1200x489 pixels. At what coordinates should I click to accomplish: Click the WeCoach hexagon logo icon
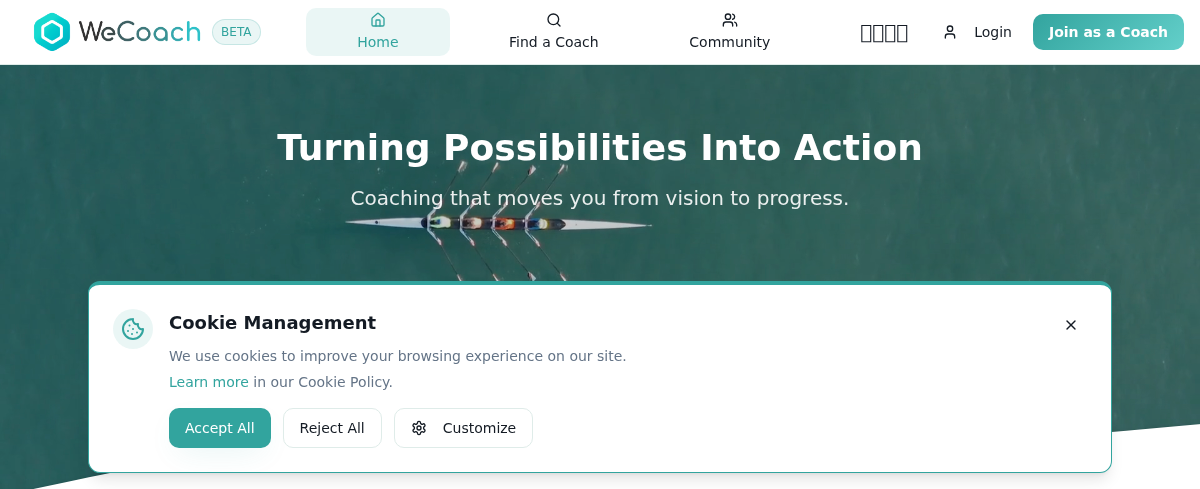tap(52, 32)
